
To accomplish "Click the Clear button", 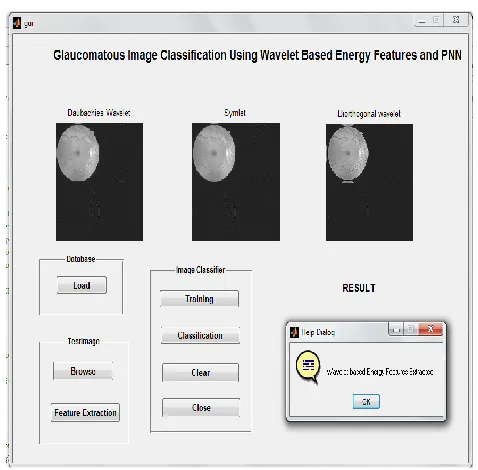I will point(200,372).
